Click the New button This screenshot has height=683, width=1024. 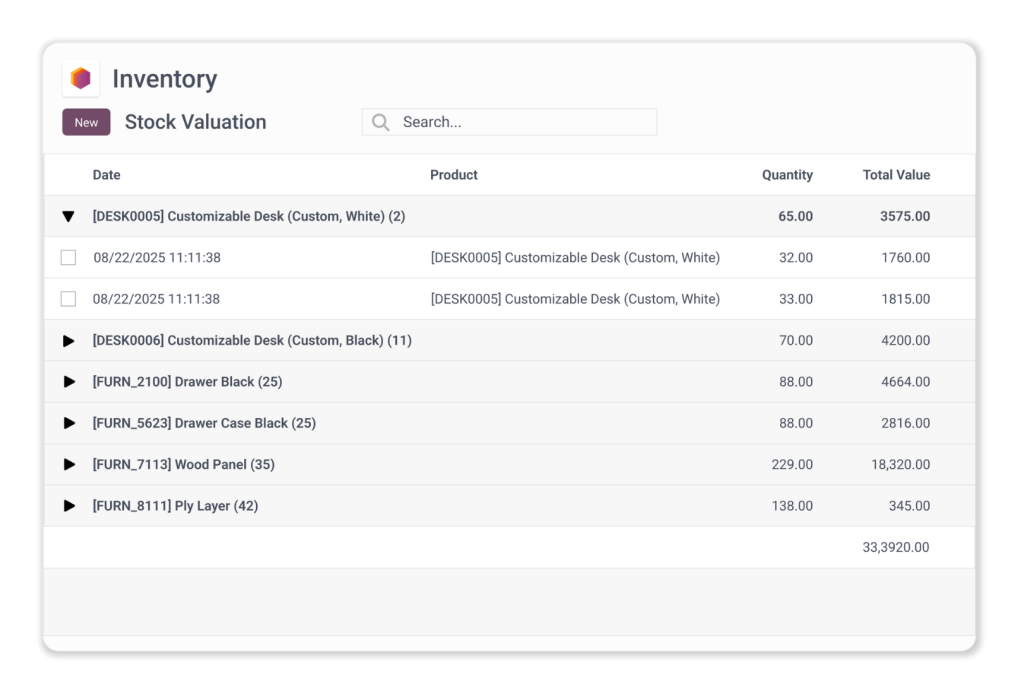click(86, 122)
